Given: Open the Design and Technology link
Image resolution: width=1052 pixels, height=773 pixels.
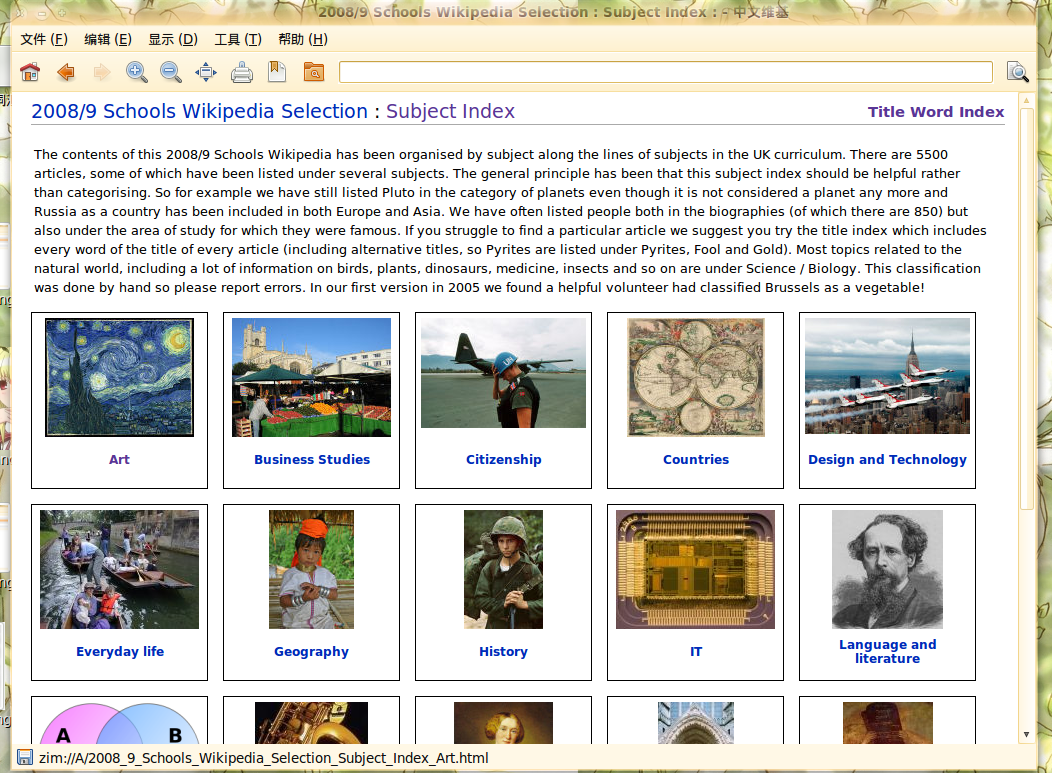Looking at the screenshot, I should click(x=888, y=460).
